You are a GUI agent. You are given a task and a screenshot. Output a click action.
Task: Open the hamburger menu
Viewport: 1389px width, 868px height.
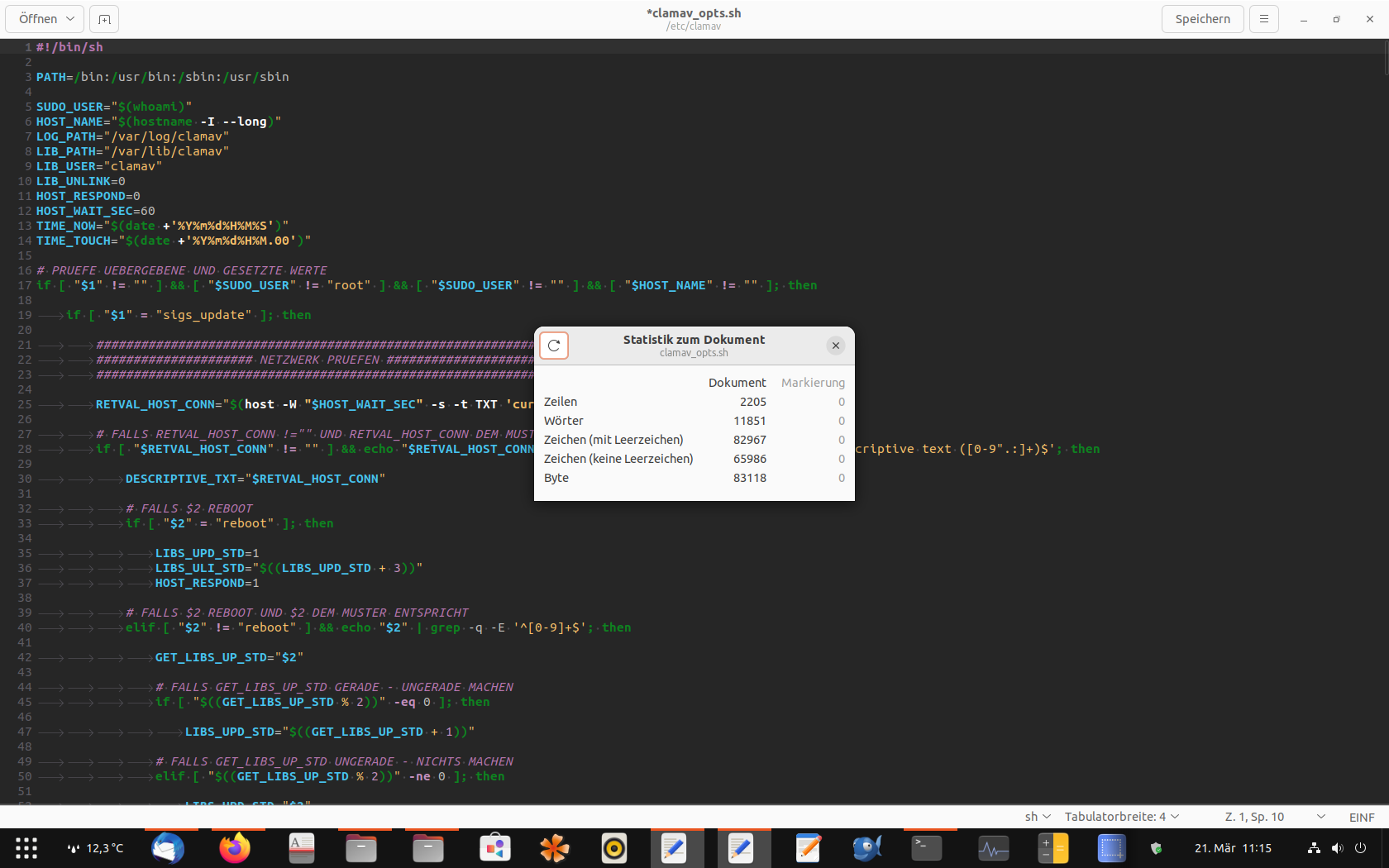point(1263,18)
